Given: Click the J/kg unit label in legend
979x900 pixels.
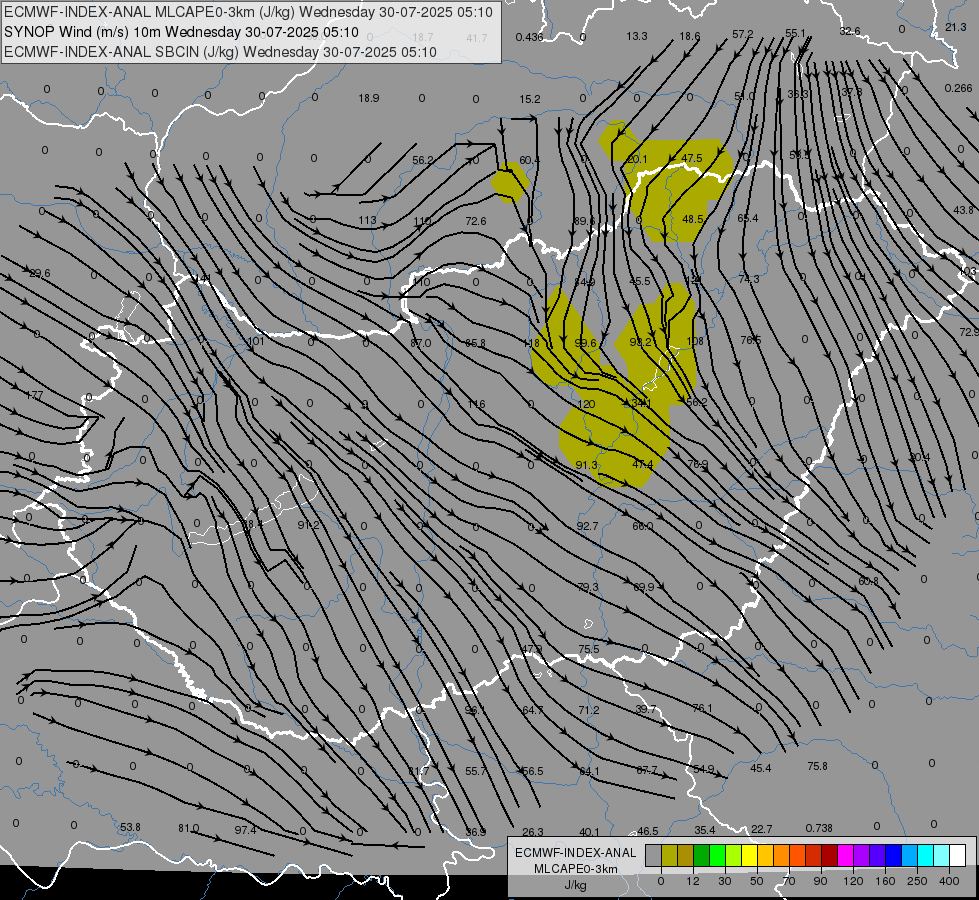Looking at the screenshot, I should coord(575,885).
